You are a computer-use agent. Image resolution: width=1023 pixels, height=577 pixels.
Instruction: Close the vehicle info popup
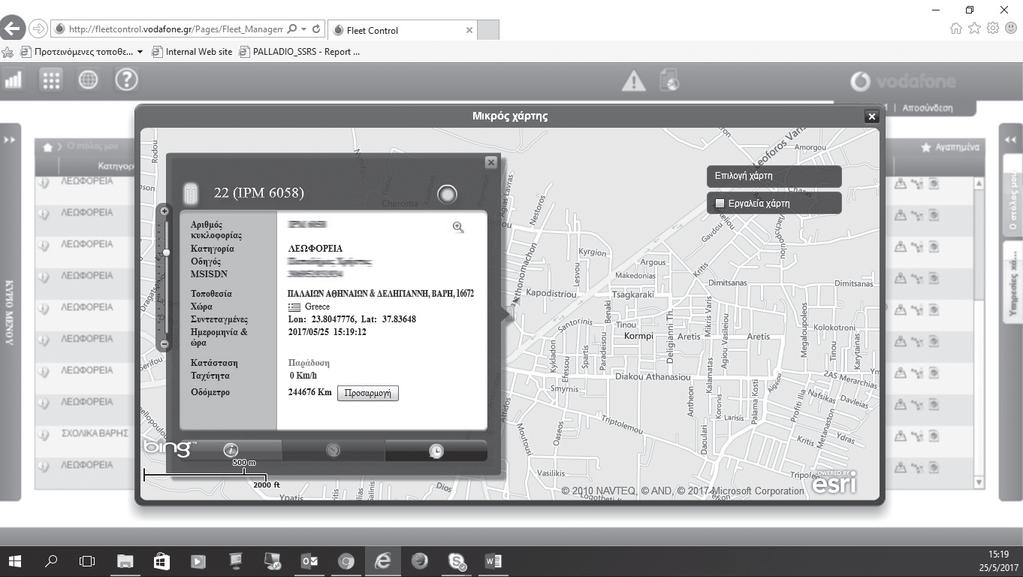[x=491, y=163]
